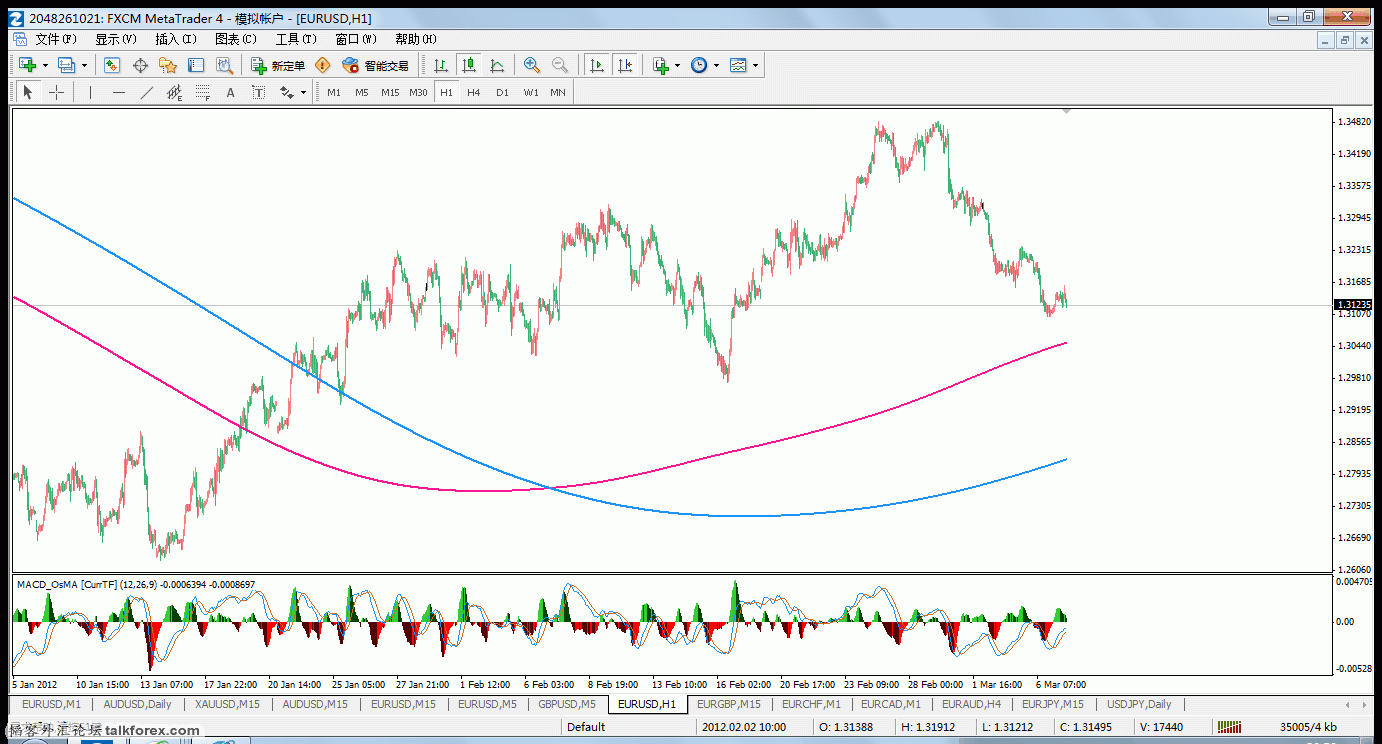
Task: Switch chart to Line Chart display
Action: (x=497, y=65)
